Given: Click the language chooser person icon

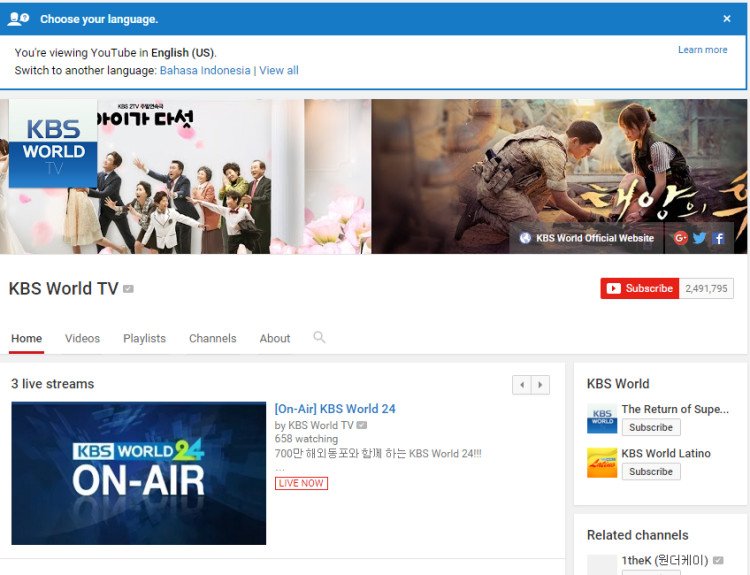Looking at the screenshot, I should tap(18, 19).
